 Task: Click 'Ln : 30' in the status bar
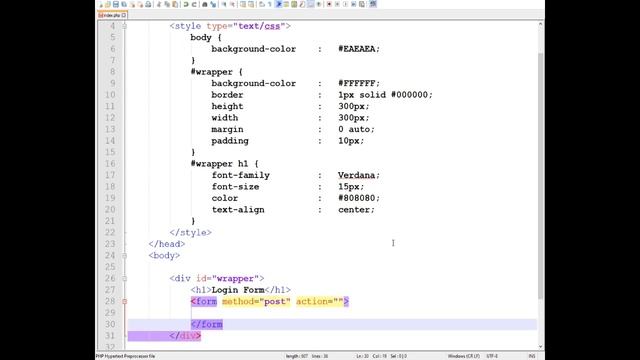[362, 356]
